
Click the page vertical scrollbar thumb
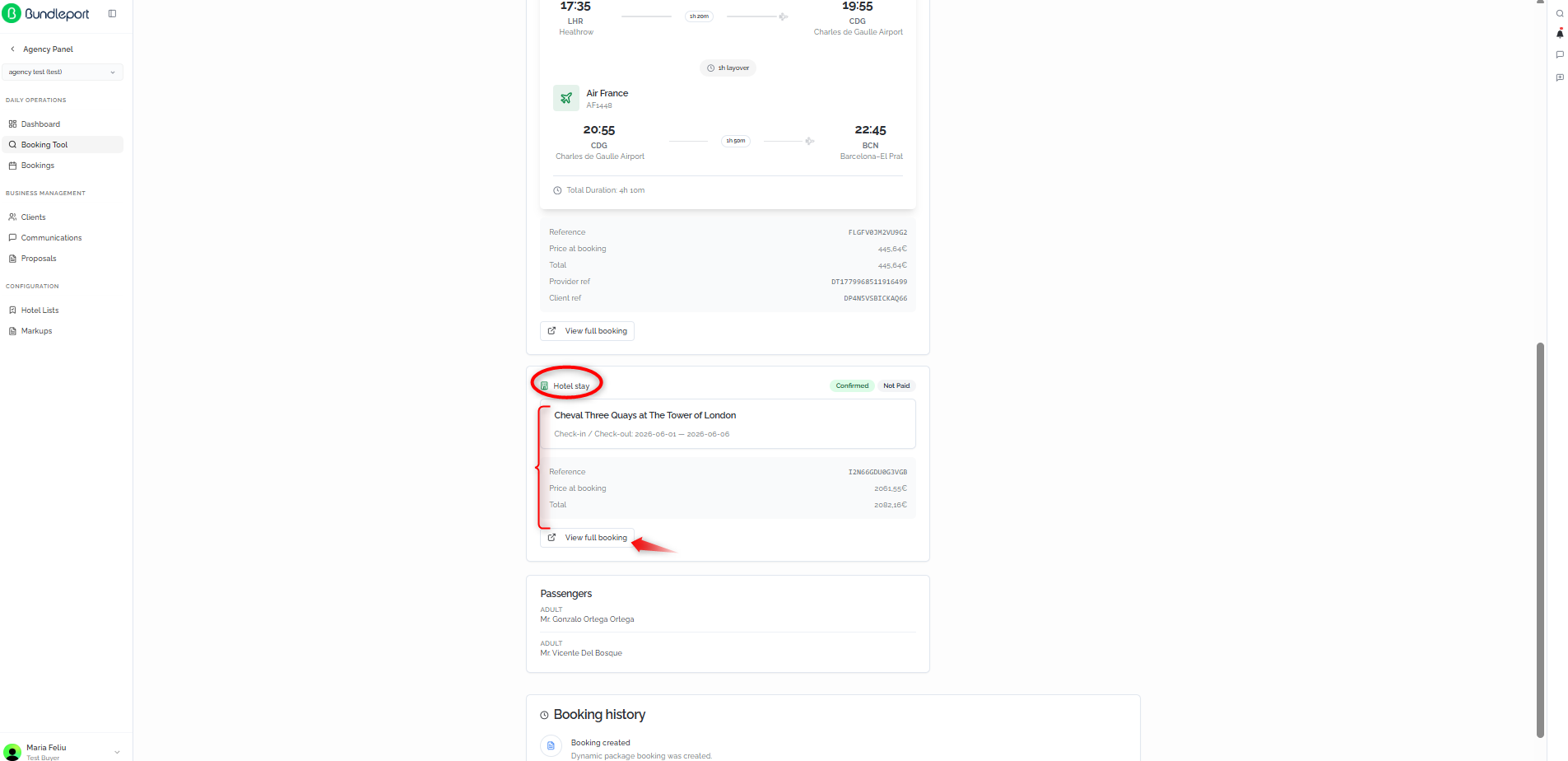tap(1540, 539)
